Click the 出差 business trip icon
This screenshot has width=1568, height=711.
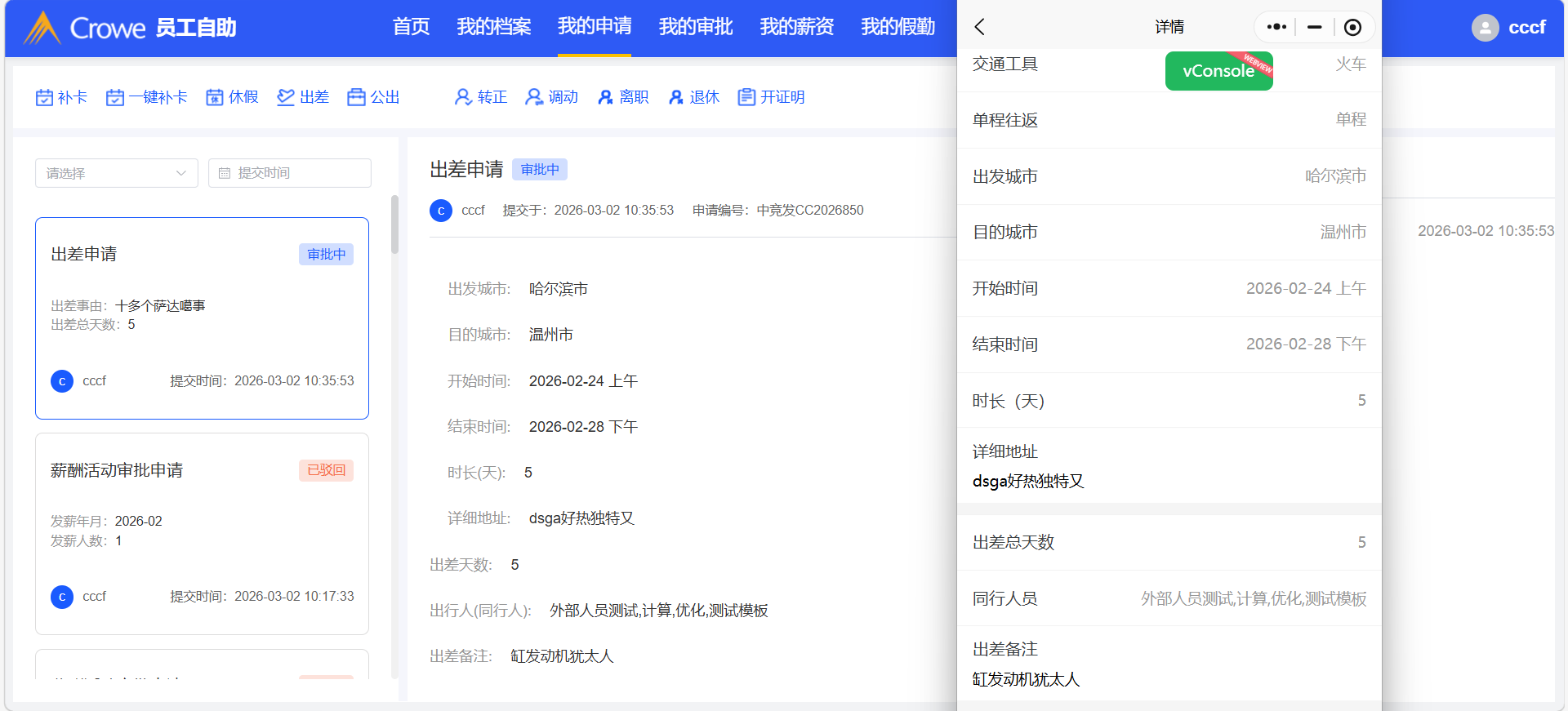coord(286,98)
